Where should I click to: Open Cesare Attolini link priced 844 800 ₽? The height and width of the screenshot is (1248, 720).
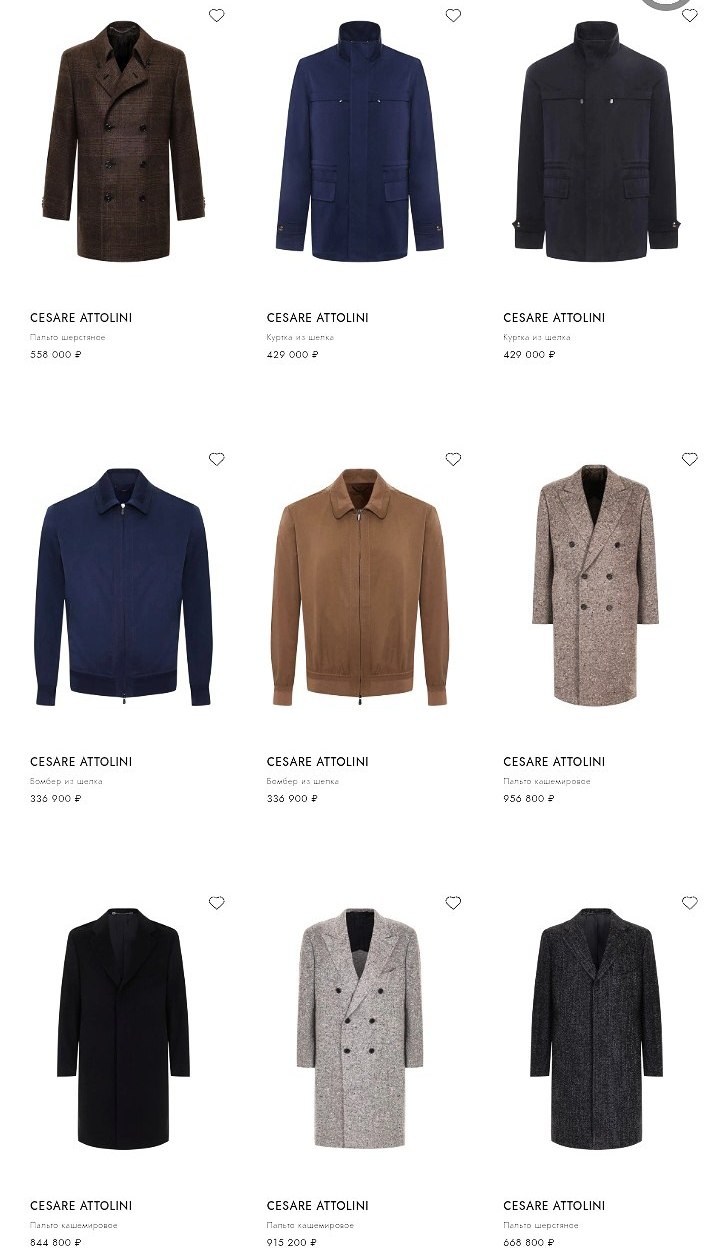(x=81, y=1206)
